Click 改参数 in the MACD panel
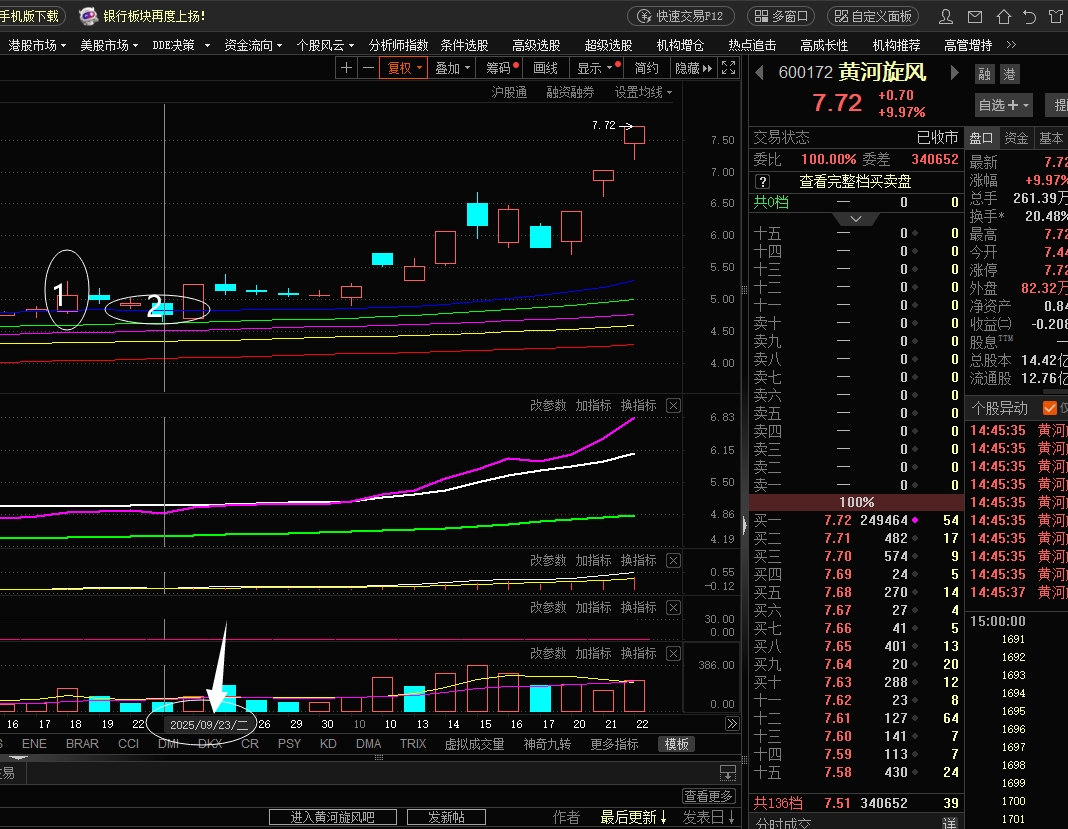This screenshot has width=1068, height=829. (548, 405)
